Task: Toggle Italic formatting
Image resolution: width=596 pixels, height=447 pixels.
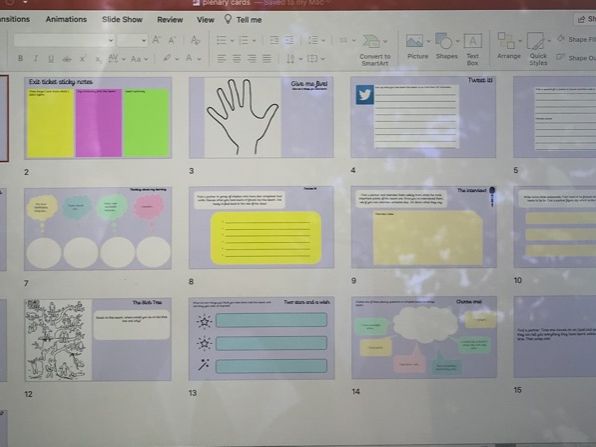Action: click(x=36, y=59)
